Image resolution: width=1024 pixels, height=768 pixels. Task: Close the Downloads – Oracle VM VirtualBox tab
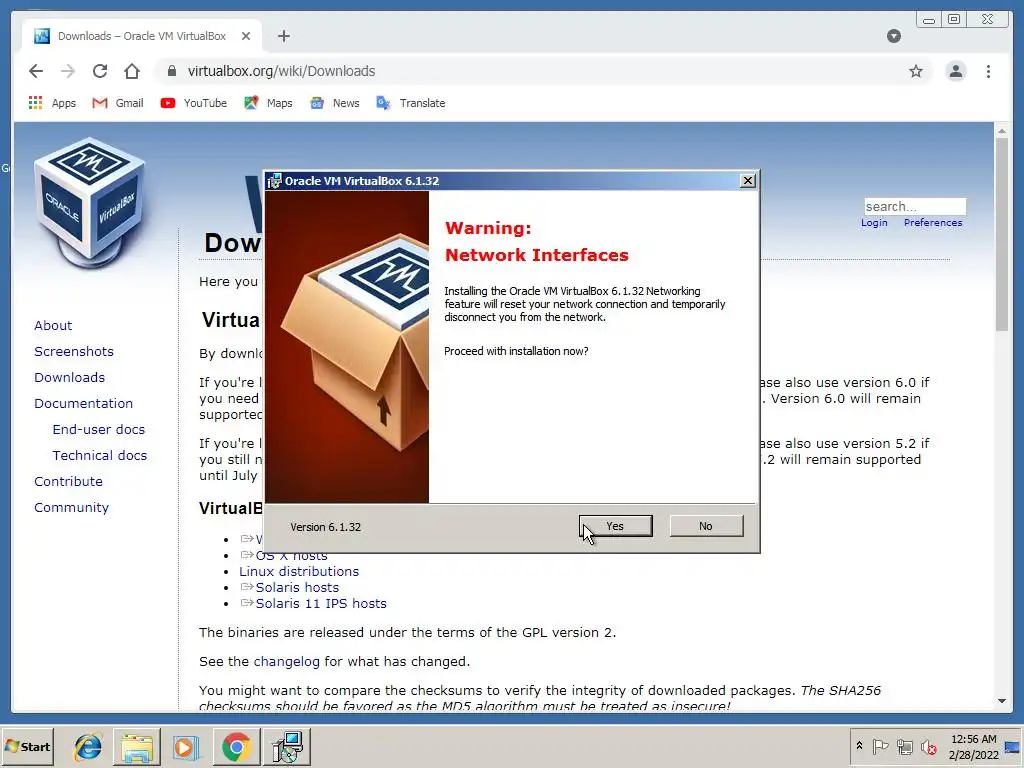pyautogui.click(x=246, y=36)
